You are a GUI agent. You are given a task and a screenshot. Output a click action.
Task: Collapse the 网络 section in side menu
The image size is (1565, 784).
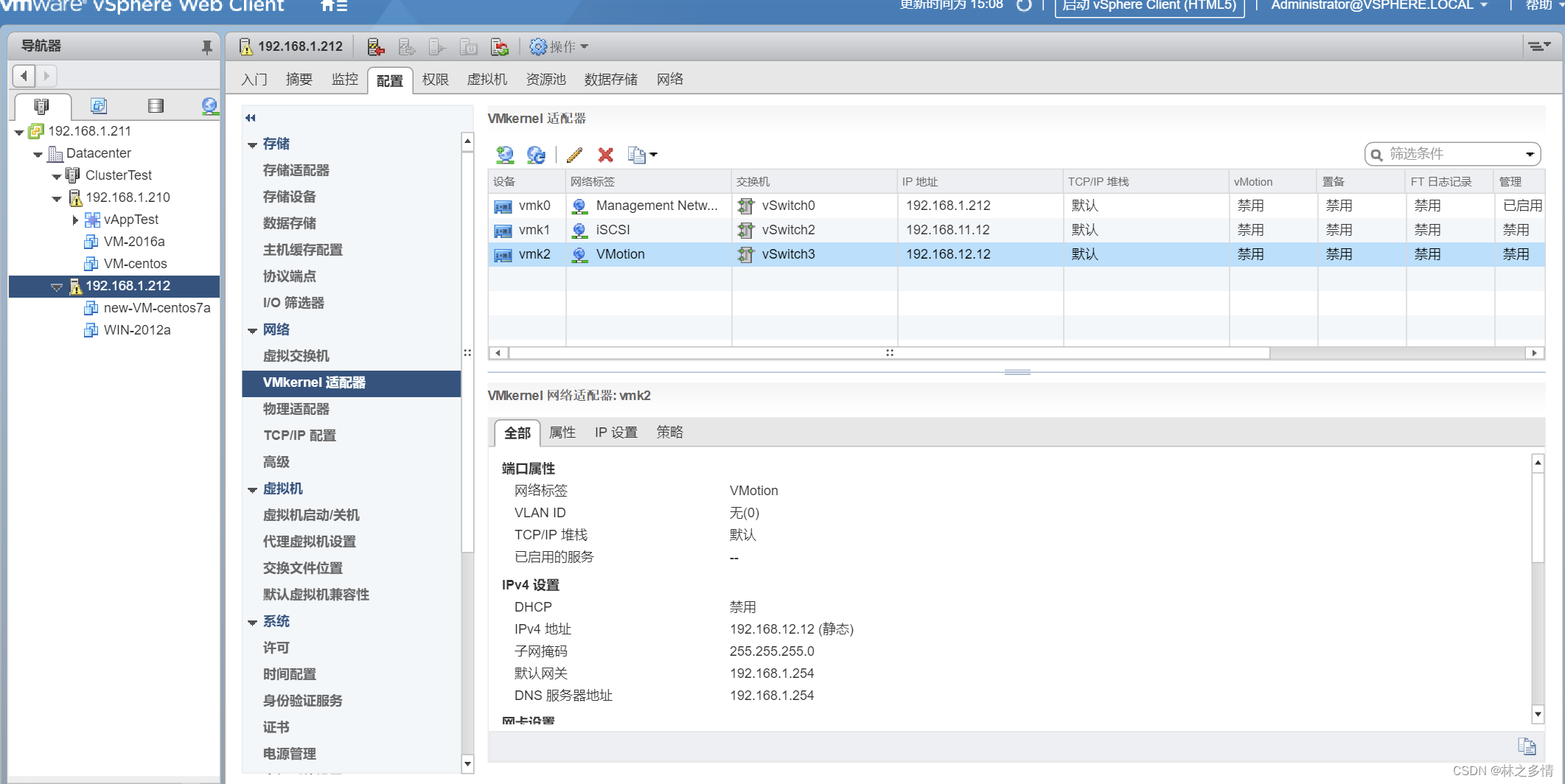click(252, 331)
